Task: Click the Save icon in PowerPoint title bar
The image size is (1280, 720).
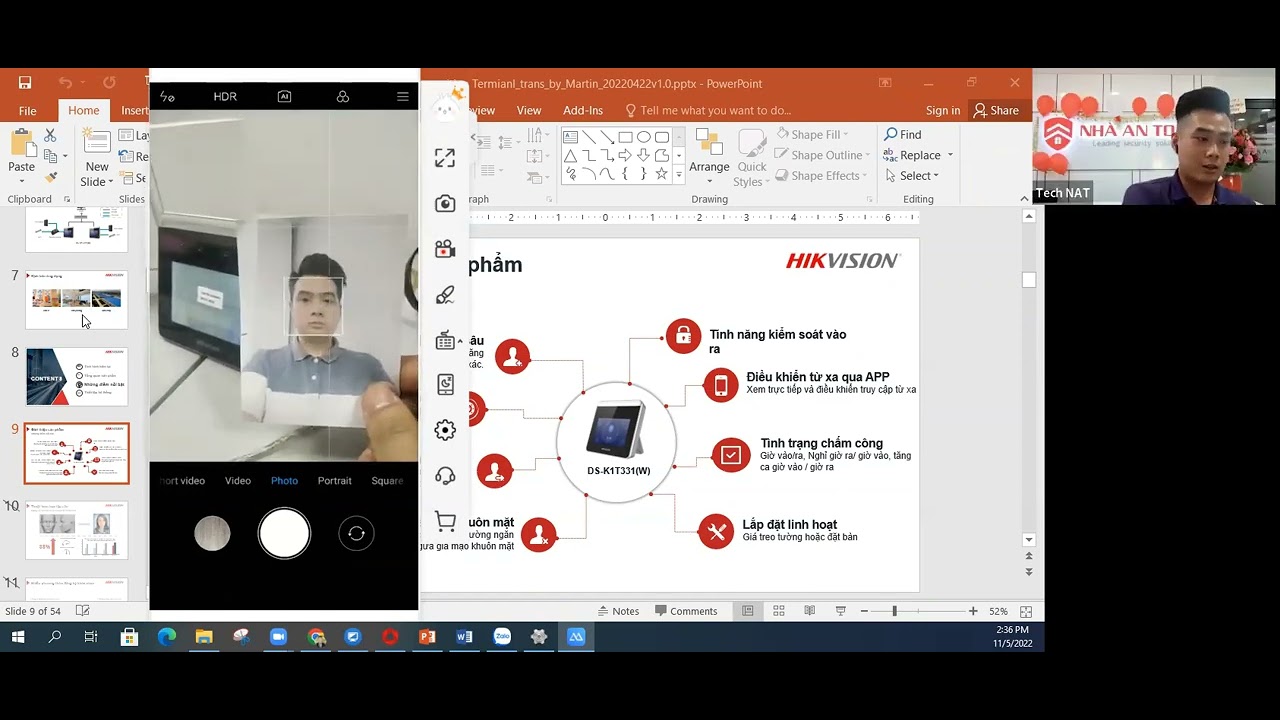Action: point(25,83)
